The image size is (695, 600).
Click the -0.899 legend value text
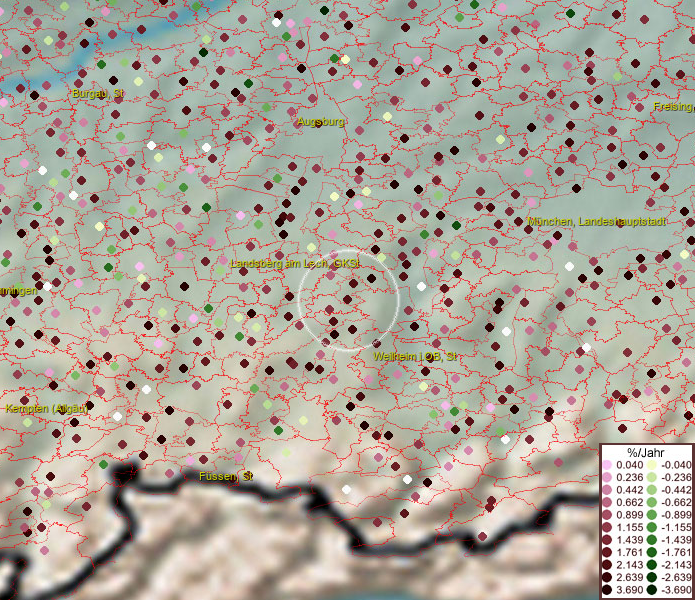(676, 515)
